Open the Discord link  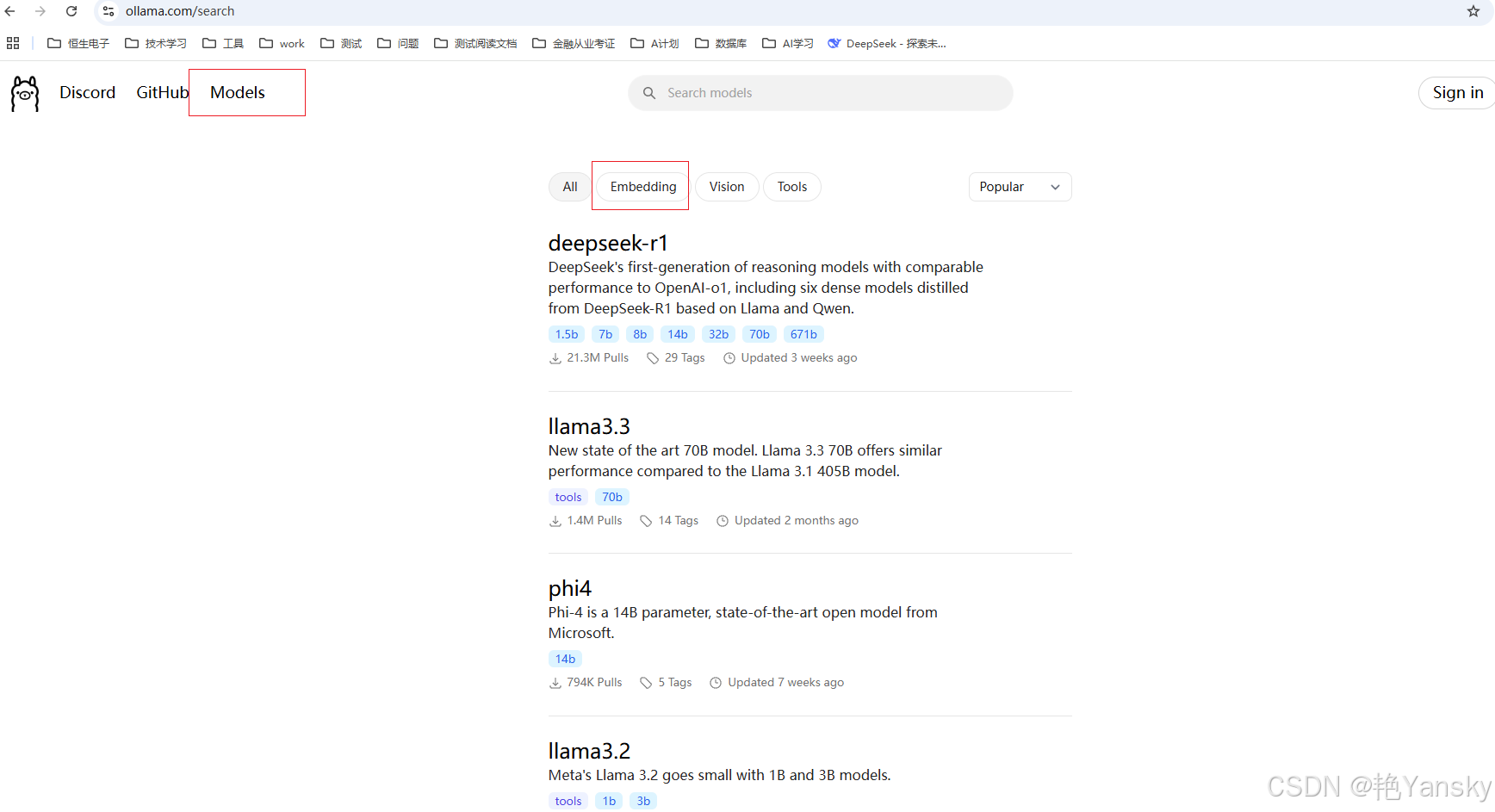pos(87,92)
